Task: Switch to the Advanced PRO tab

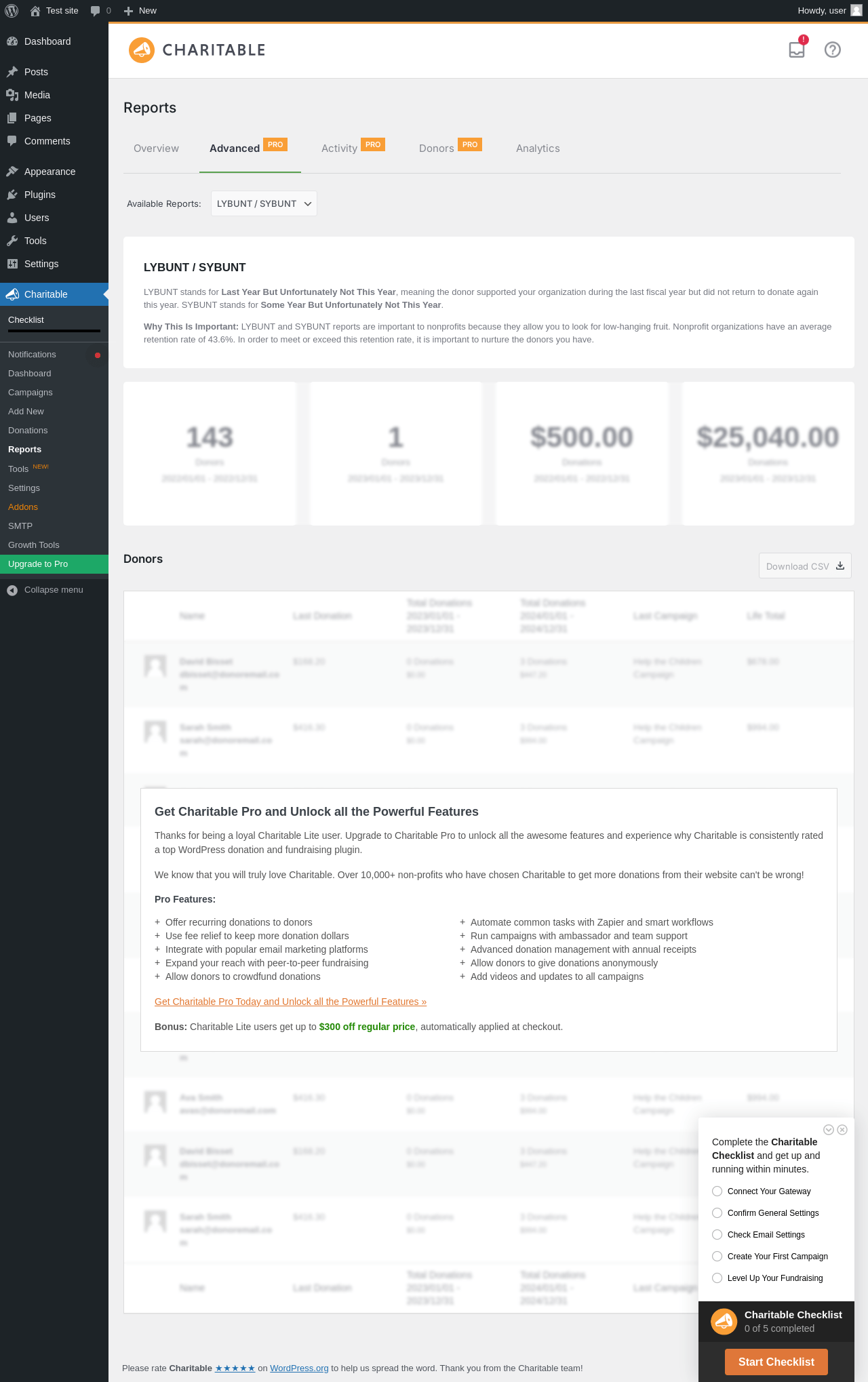Action: (250, 148)
